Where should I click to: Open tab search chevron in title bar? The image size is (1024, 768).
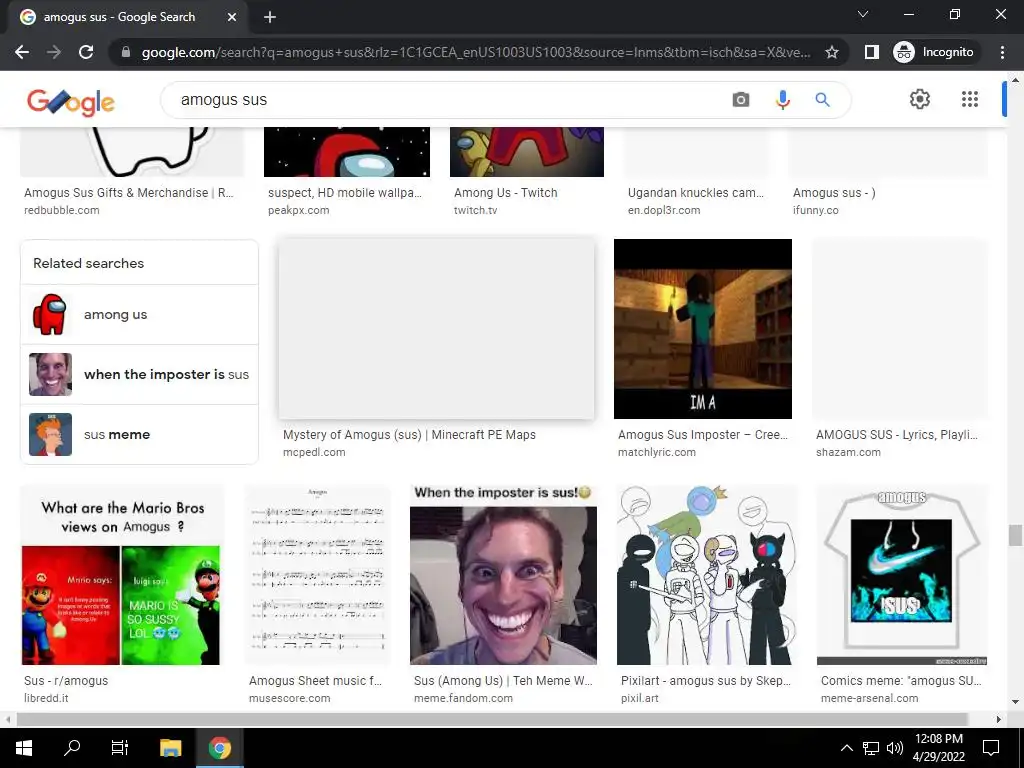tap(863, 14)
